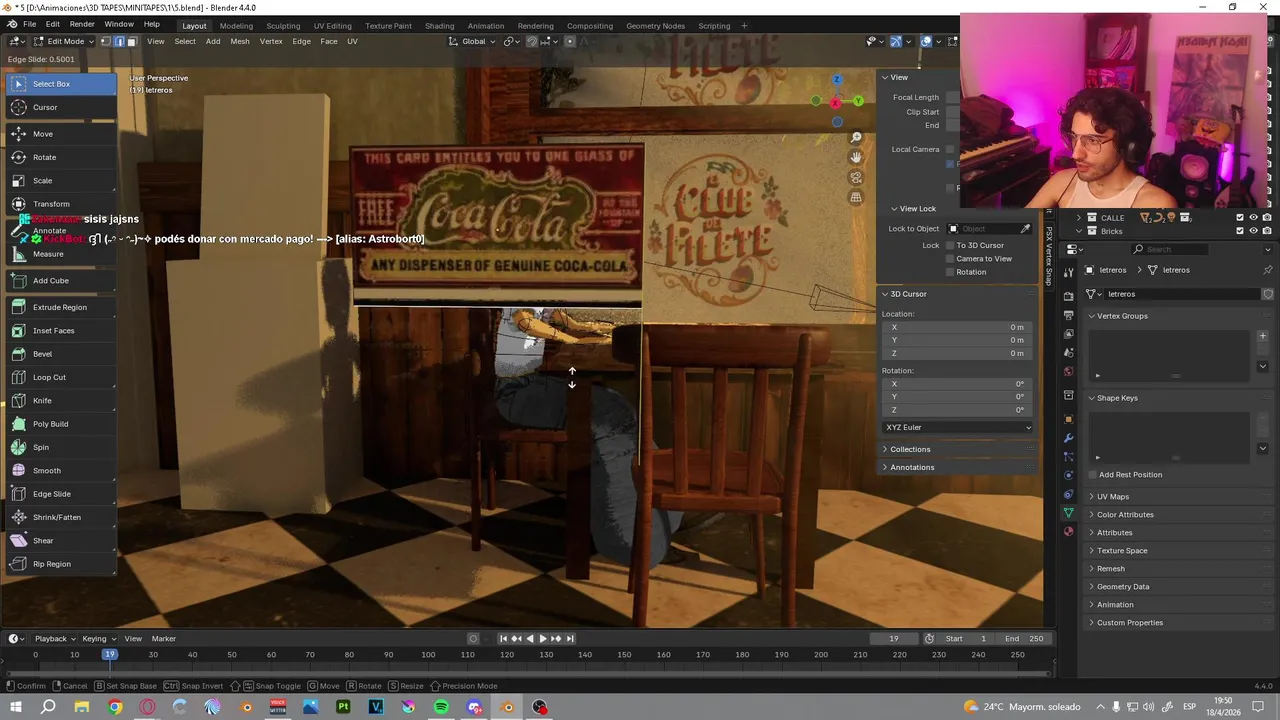Select the Shrink/Fatten tool
The height and width of the screenshot is (720, 1280).
[60, 517]
